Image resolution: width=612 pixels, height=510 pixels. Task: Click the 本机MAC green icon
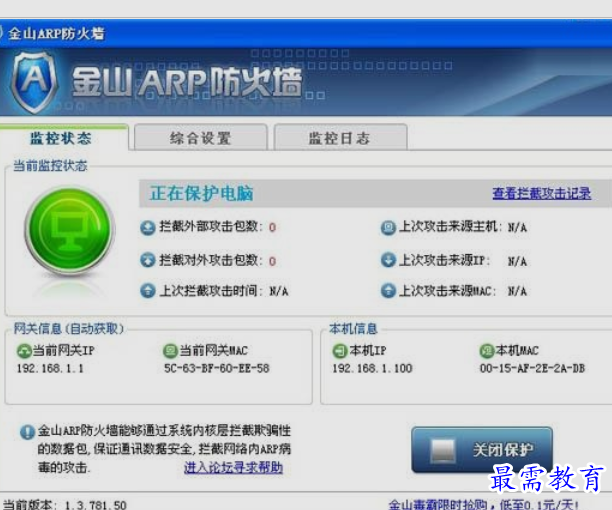(x=487, y=351)
